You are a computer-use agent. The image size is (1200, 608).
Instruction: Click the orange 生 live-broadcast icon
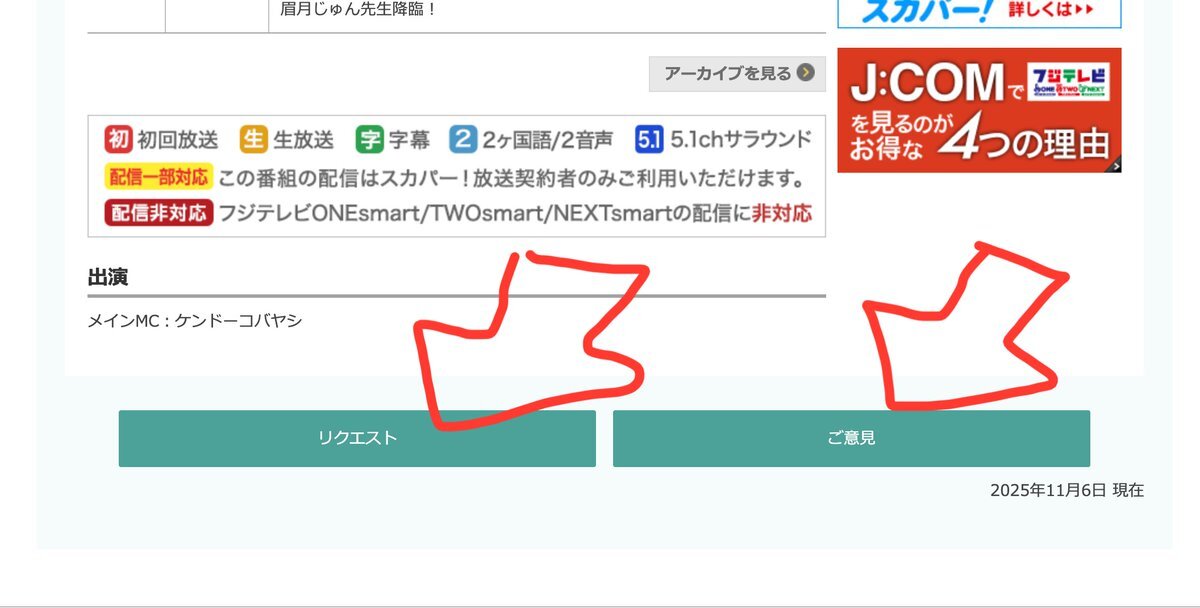pos(254,139)
